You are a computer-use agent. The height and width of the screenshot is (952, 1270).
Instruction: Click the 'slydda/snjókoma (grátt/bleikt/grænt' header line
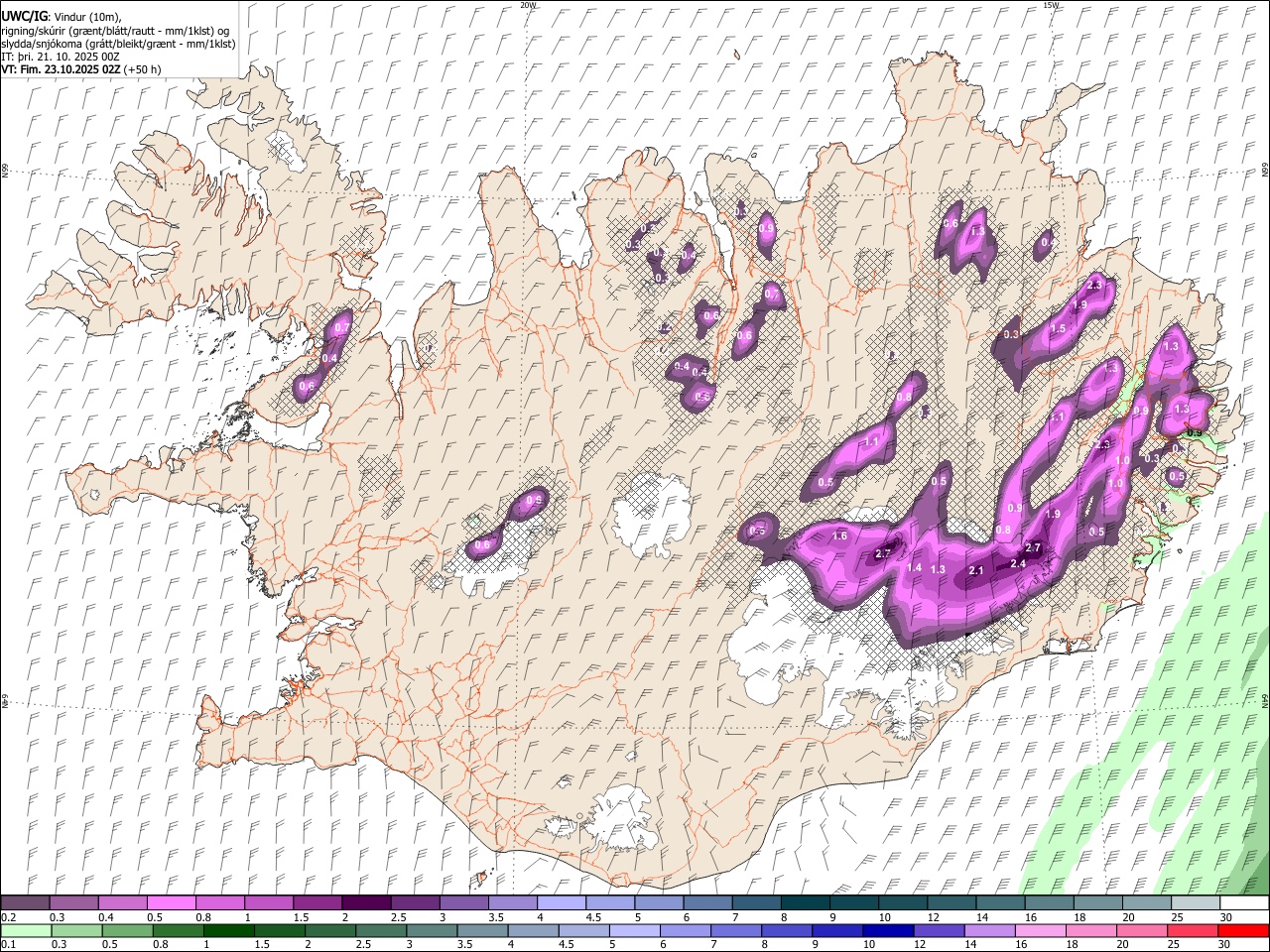119,44
